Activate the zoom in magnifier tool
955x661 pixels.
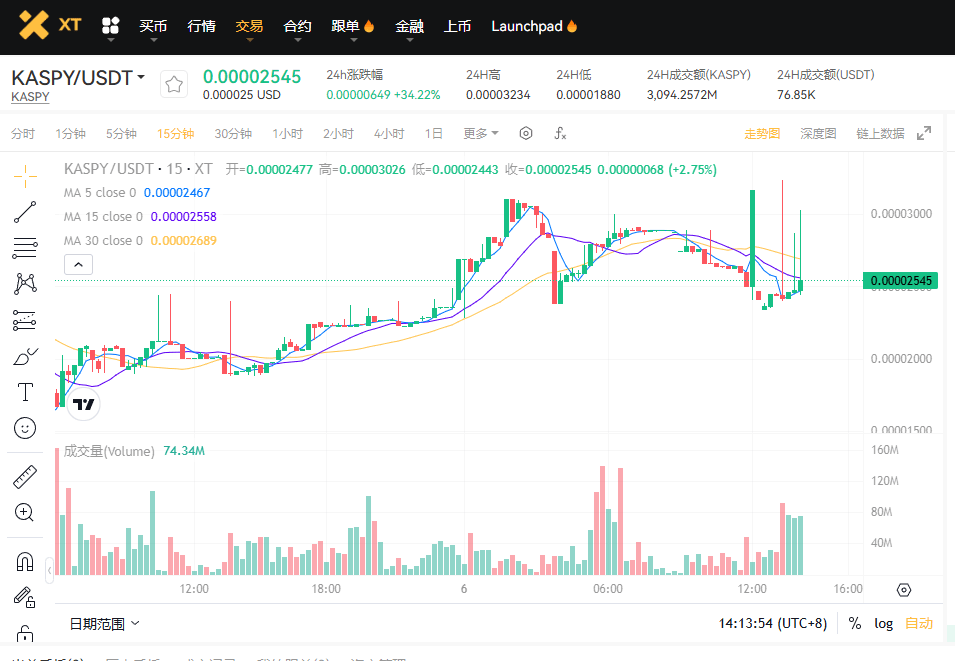pyautogui.click(x=25, y=513)
